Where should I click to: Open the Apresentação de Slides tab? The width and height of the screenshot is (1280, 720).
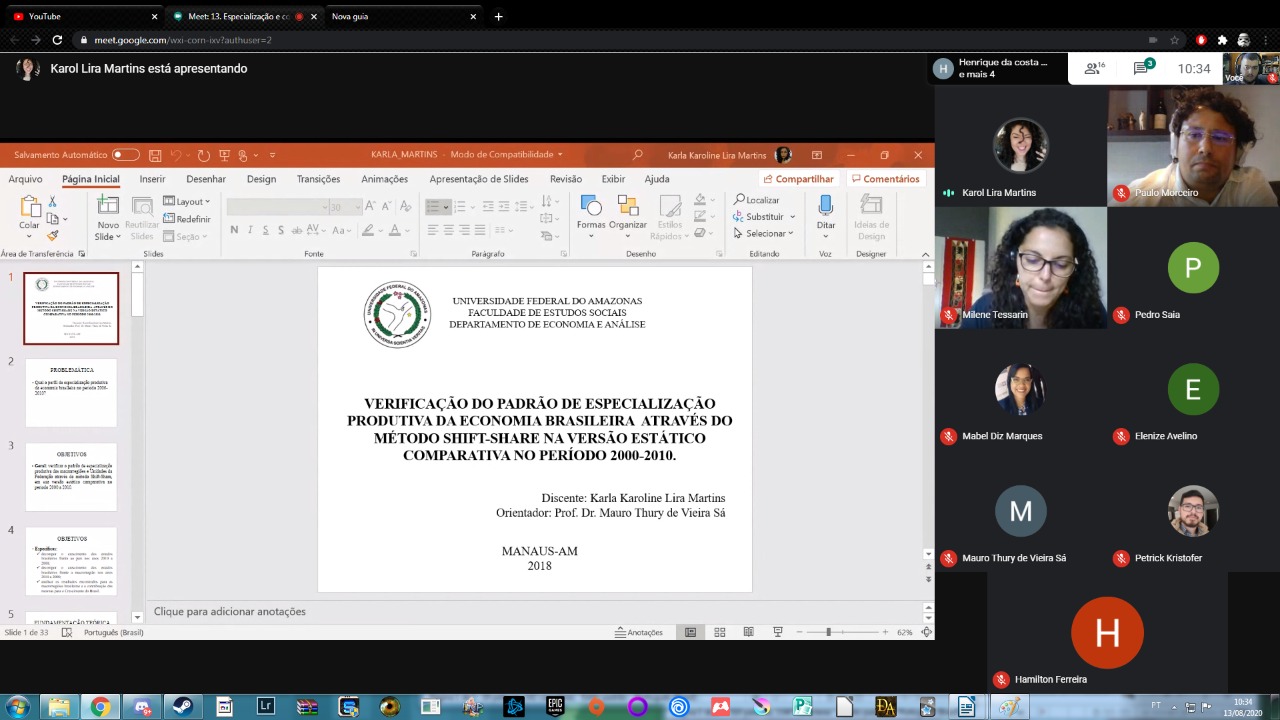[x=479, y=179]
